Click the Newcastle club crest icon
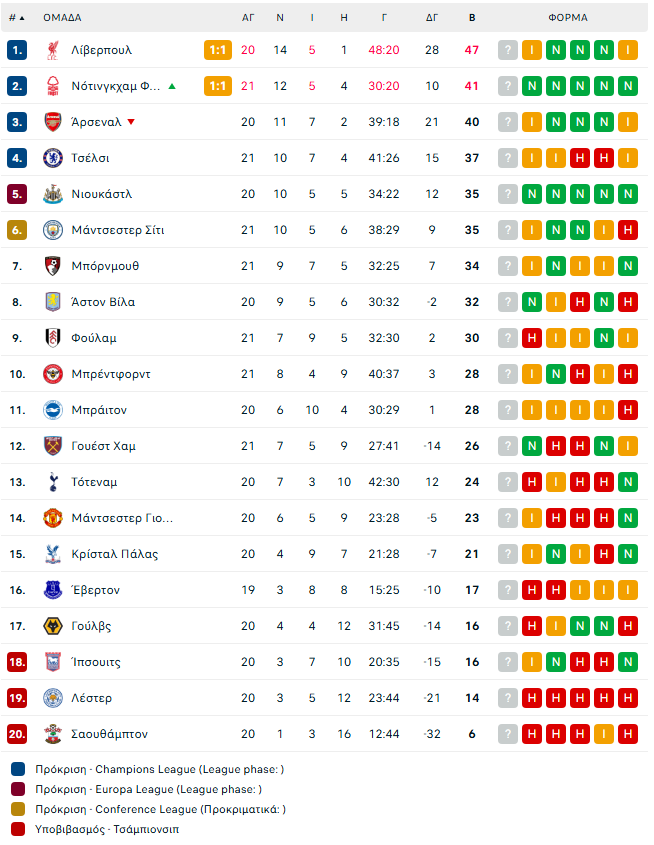 click(x=53, y=194)
